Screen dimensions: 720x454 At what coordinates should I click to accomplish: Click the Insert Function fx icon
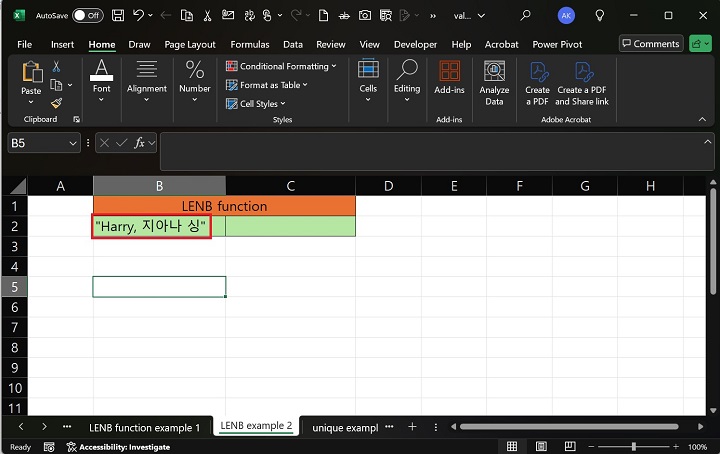[141, 143]
